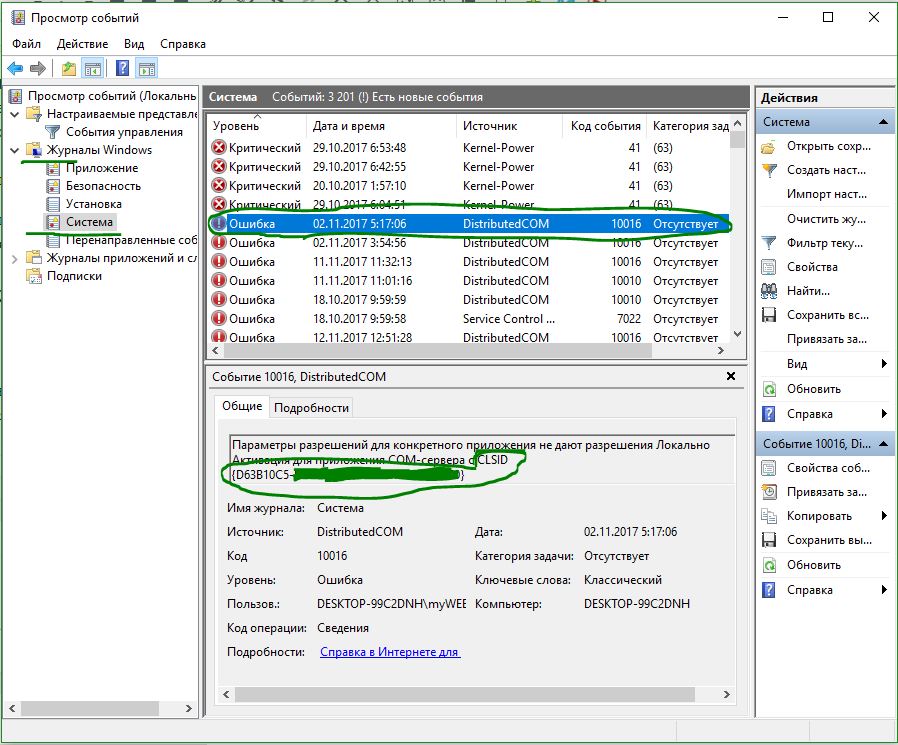The width and height of the screenshot is (898, 745).
Task: Select the Приложение log in the tree
Action: [102, 168]
